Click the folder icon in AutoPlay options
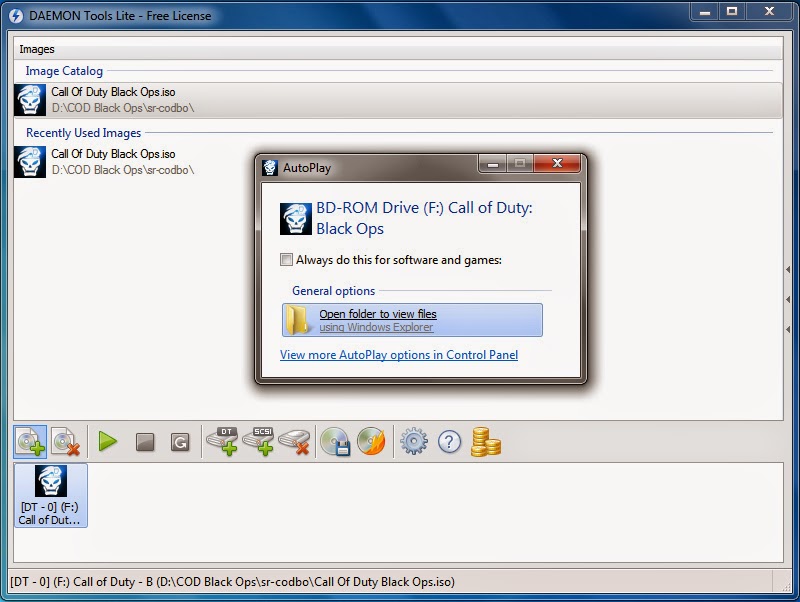The image size is (800, 602). pyautogui.click(x=297, y=320)
